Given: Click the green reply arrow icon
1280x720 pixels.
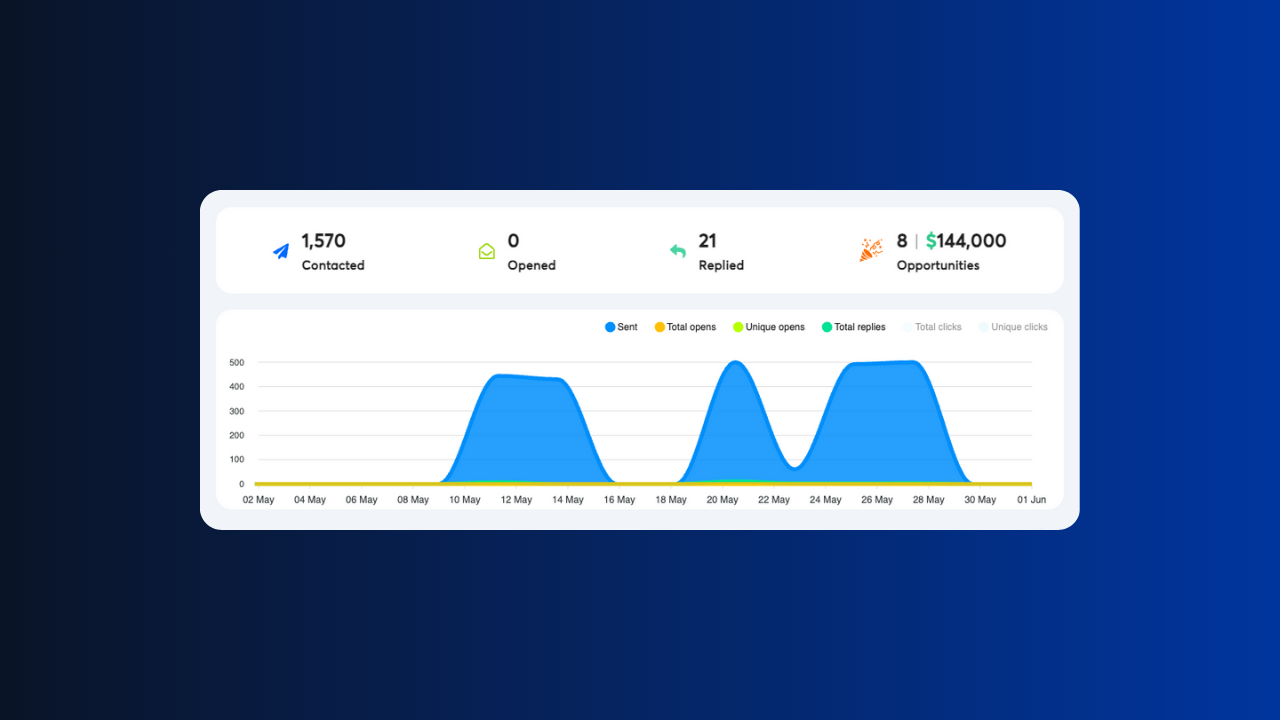Looking at the screenshot, I should tap(678, 252).
